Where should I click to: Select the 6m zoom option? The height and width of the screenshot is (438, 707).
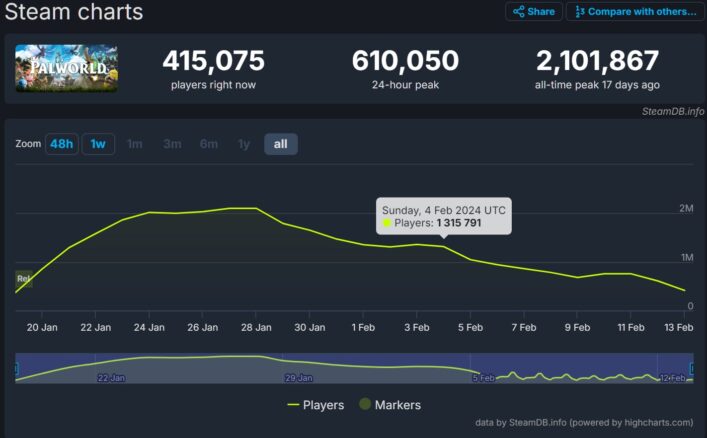(x=209, y=144)
